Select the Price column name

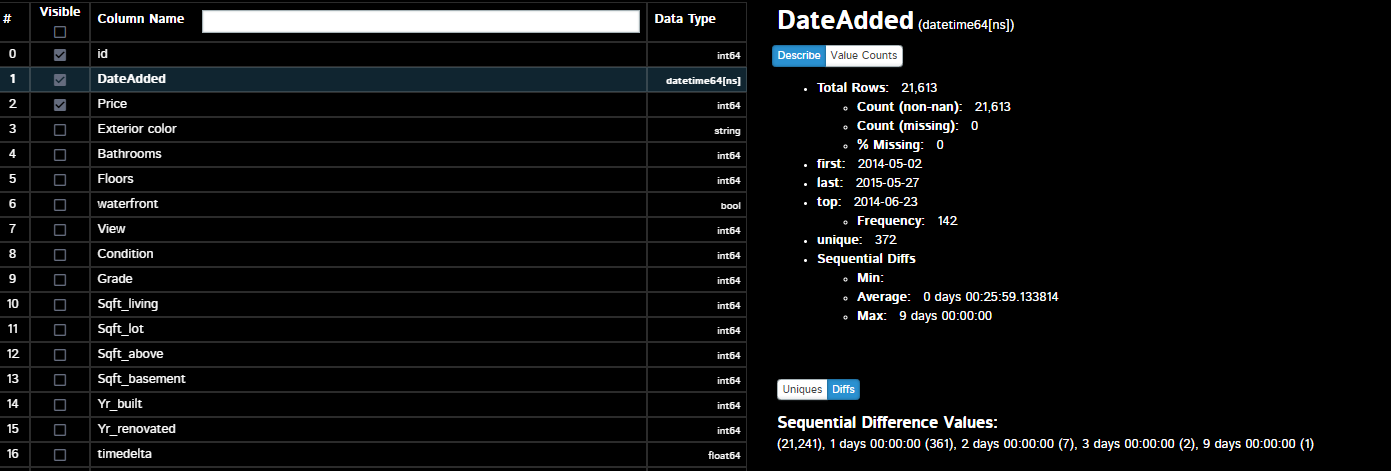(x=112, y=104)
